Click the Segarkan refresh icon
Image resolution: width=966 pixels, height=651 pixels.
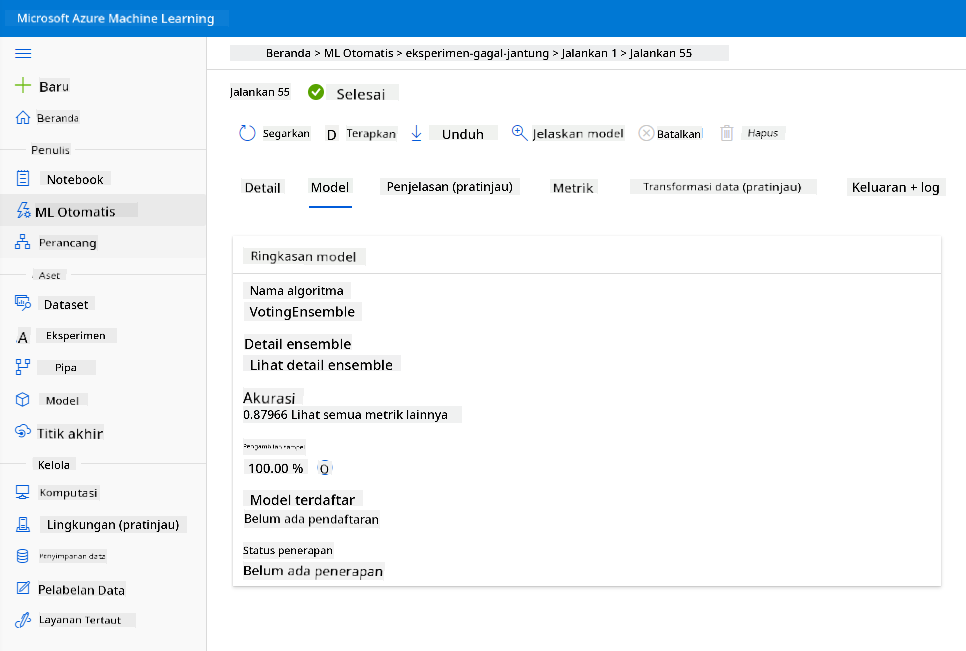point(247,133)
